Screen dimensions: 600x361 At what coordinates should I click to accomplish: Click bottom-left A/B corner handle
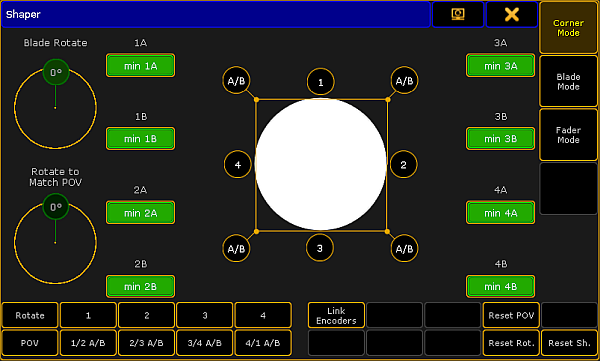click(236, 248)
